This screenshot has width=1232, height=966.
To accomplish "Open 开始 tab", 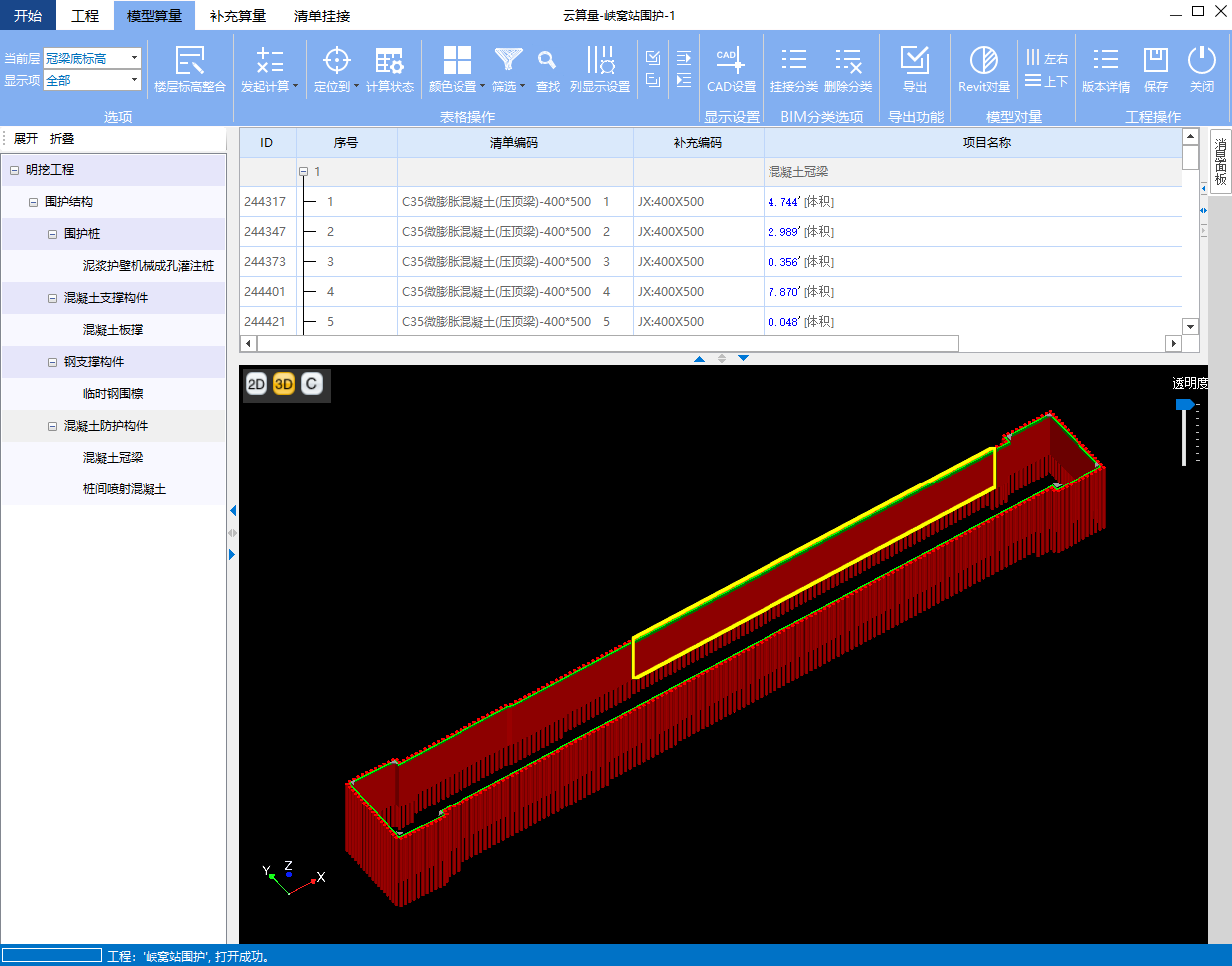I will [x=28, y=15].
